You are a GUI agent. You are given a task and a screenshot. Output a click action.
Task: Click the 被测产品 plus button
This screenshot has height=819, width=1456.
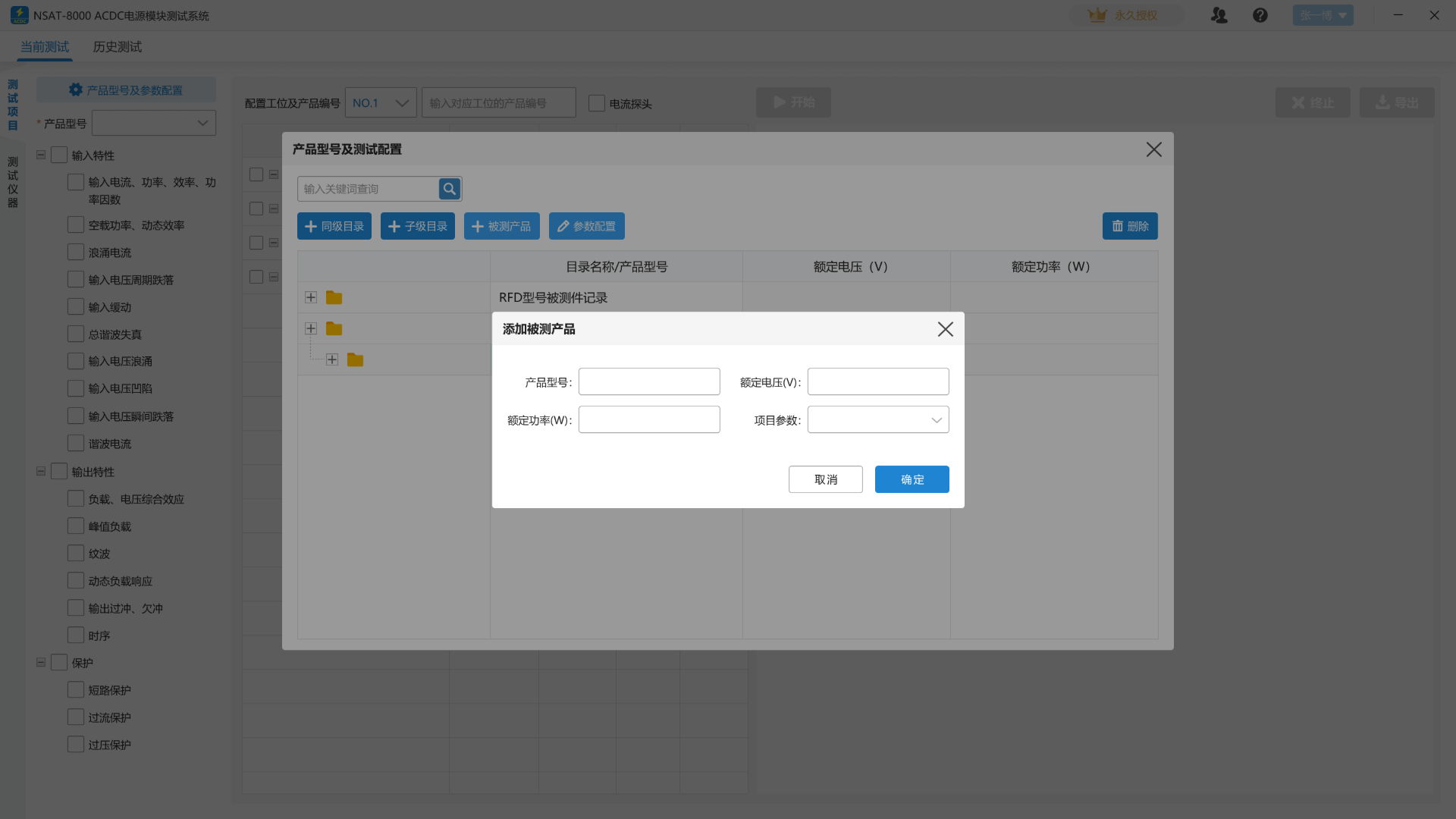[x=501, y=226]
